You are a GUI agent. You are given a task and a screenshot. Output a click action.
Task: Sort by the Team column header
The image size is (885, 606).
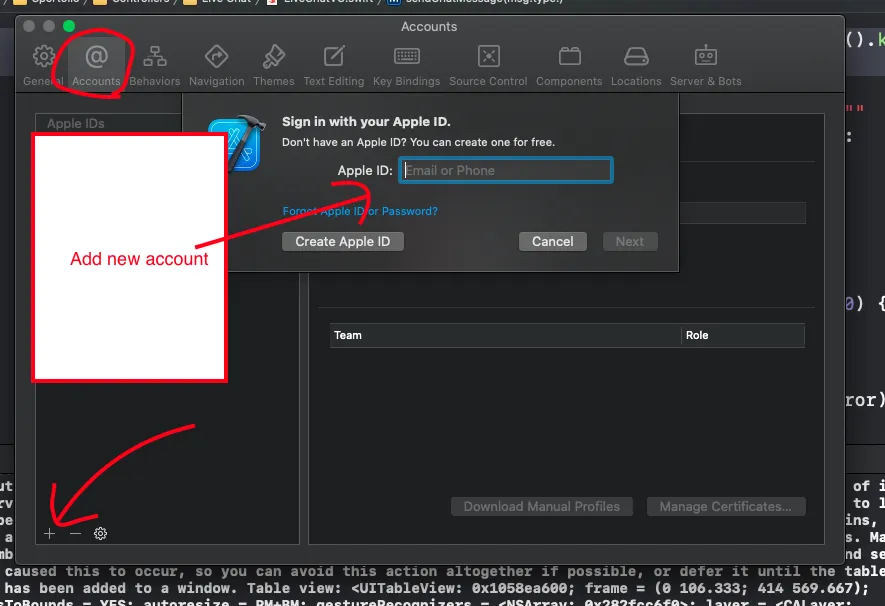(x=505, y=335)
